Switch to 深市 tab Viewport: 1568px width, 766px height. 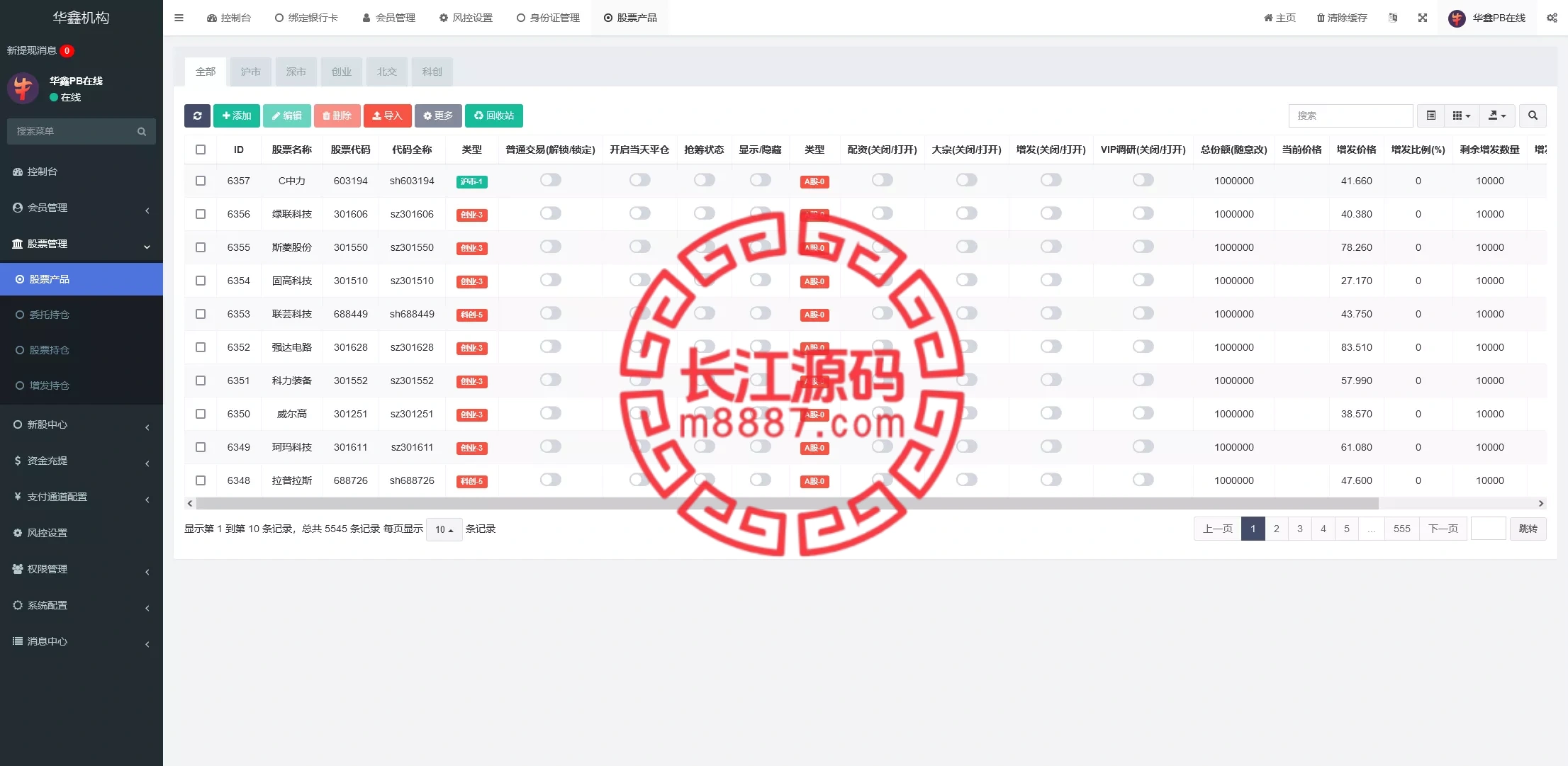(296, 72)
